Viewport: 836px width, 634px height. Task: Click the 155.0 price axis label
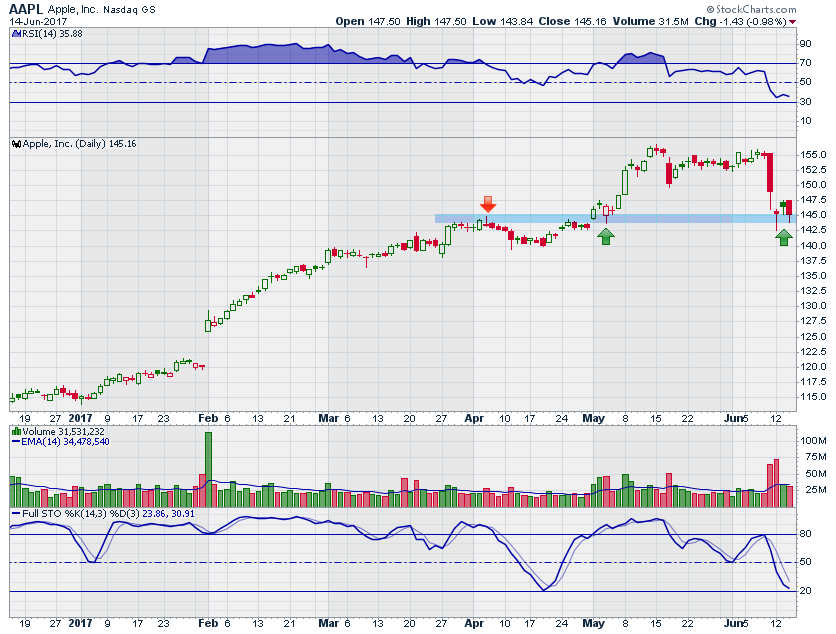click(813, 155)
